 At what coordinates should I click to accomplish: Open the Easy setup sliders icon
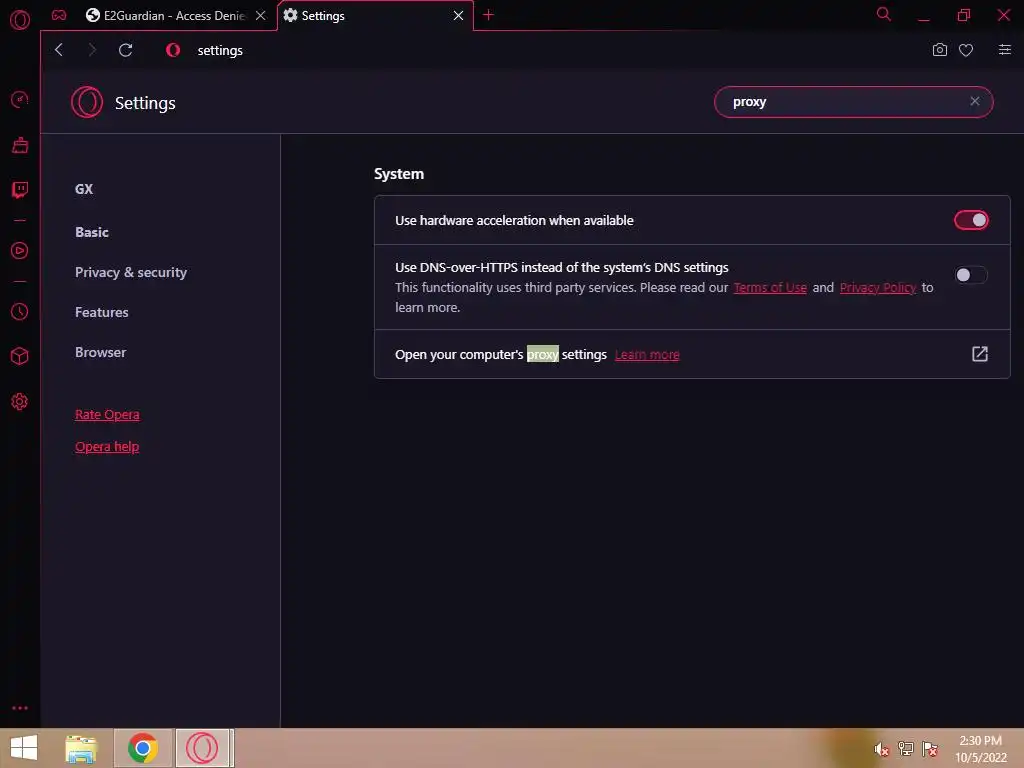pyautogui.click(x=1004, y=50)
